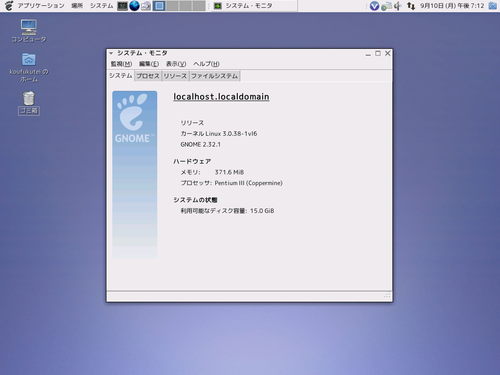Open the volume control speaker icon

[x=397, y=6]
